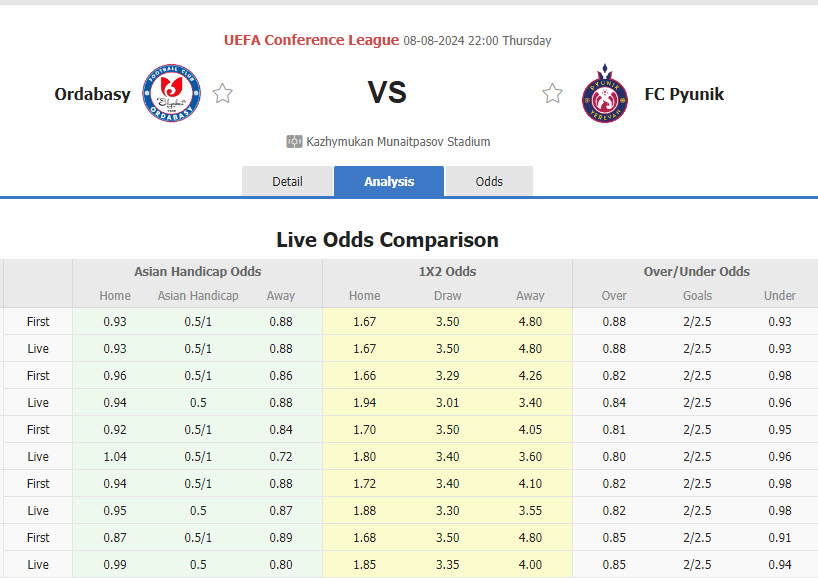
Task: Click the FC Pyunik club logo
Action: (x=603, y=94)
